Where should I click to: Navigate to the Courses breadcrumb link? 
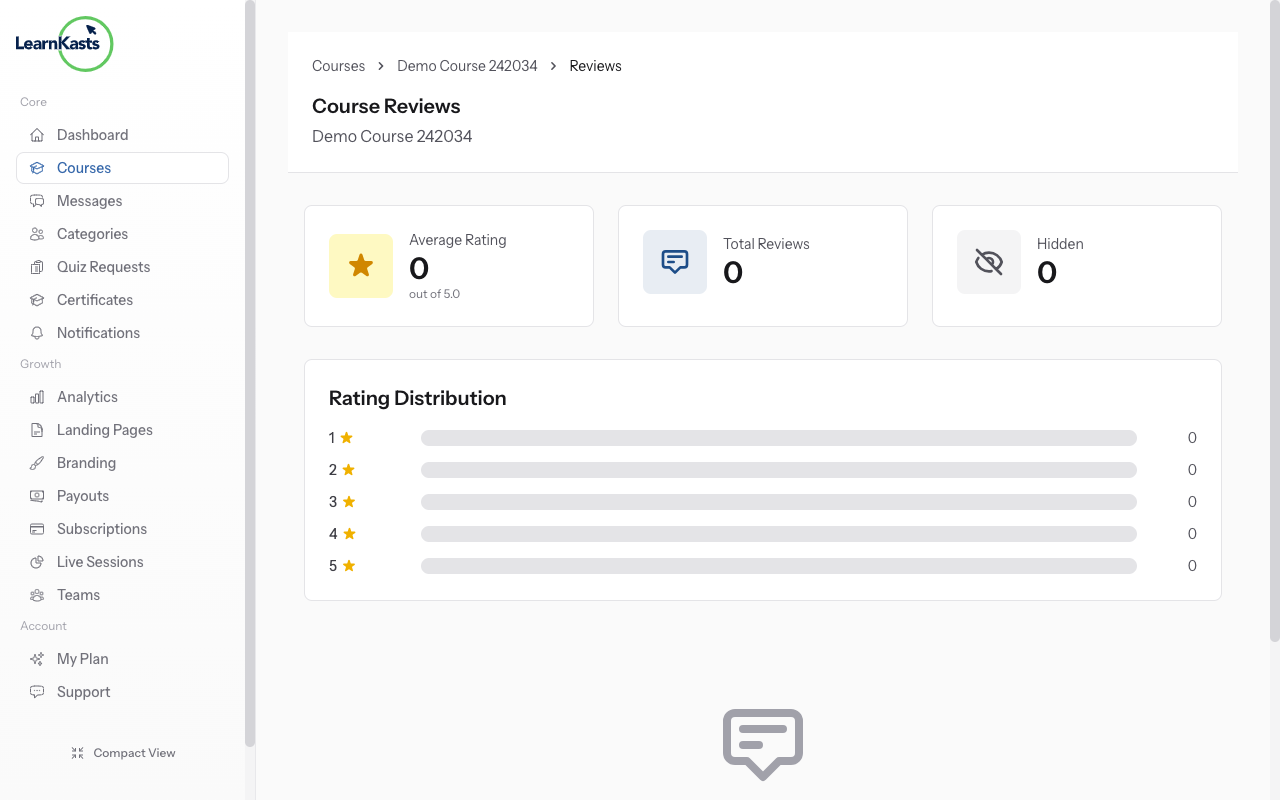pos(338,65)
